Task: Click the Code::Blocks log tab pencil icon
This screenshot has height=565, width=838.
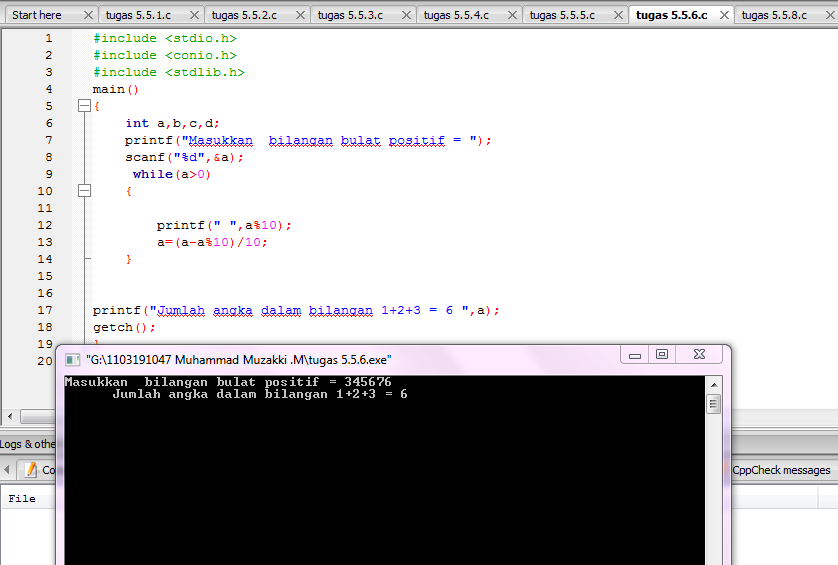Action: tap(31, 470)
